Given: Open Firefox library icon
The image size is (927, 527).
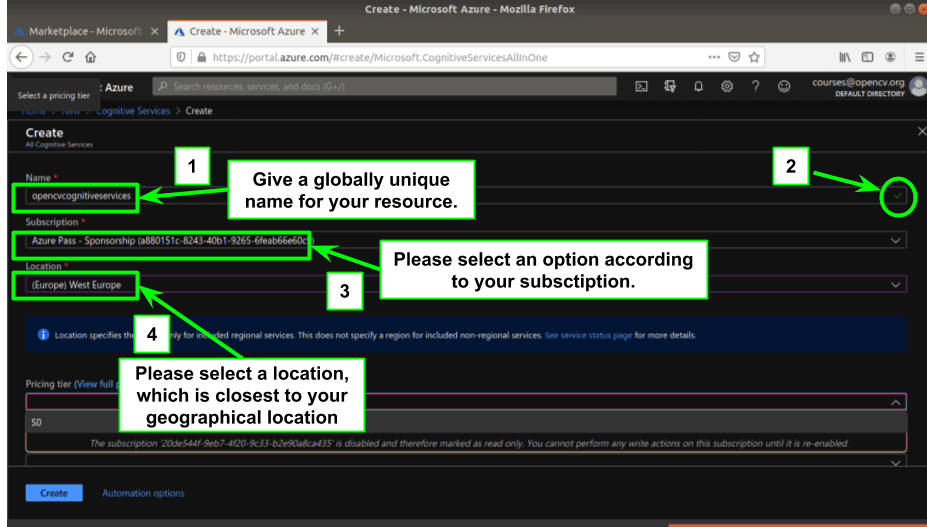Looking at the screenshot, I should [845, 57].
